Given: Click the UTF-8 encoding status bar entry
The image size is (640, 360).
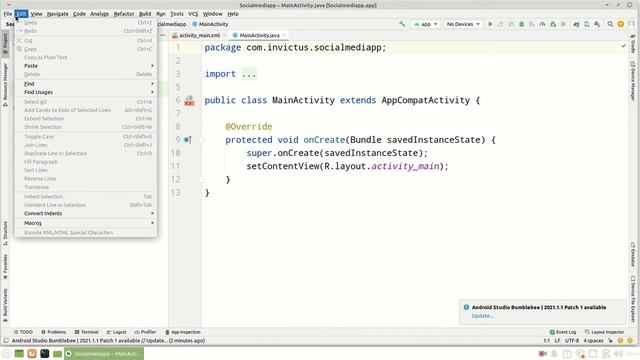Looking at the screenshot, I should click(x=572, y=341).
